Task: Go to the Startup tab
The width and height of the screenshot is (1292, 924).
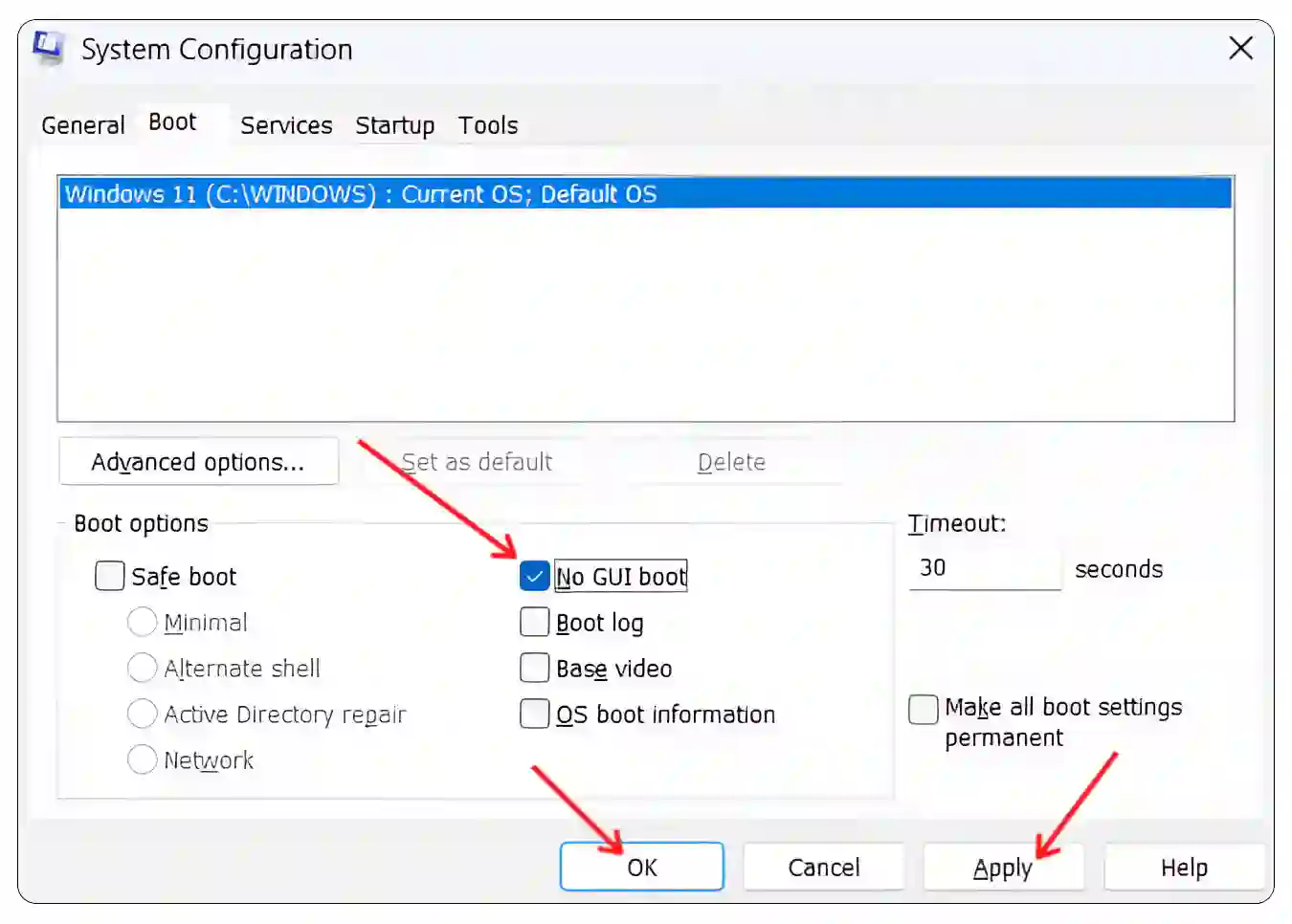Action: 394,125
